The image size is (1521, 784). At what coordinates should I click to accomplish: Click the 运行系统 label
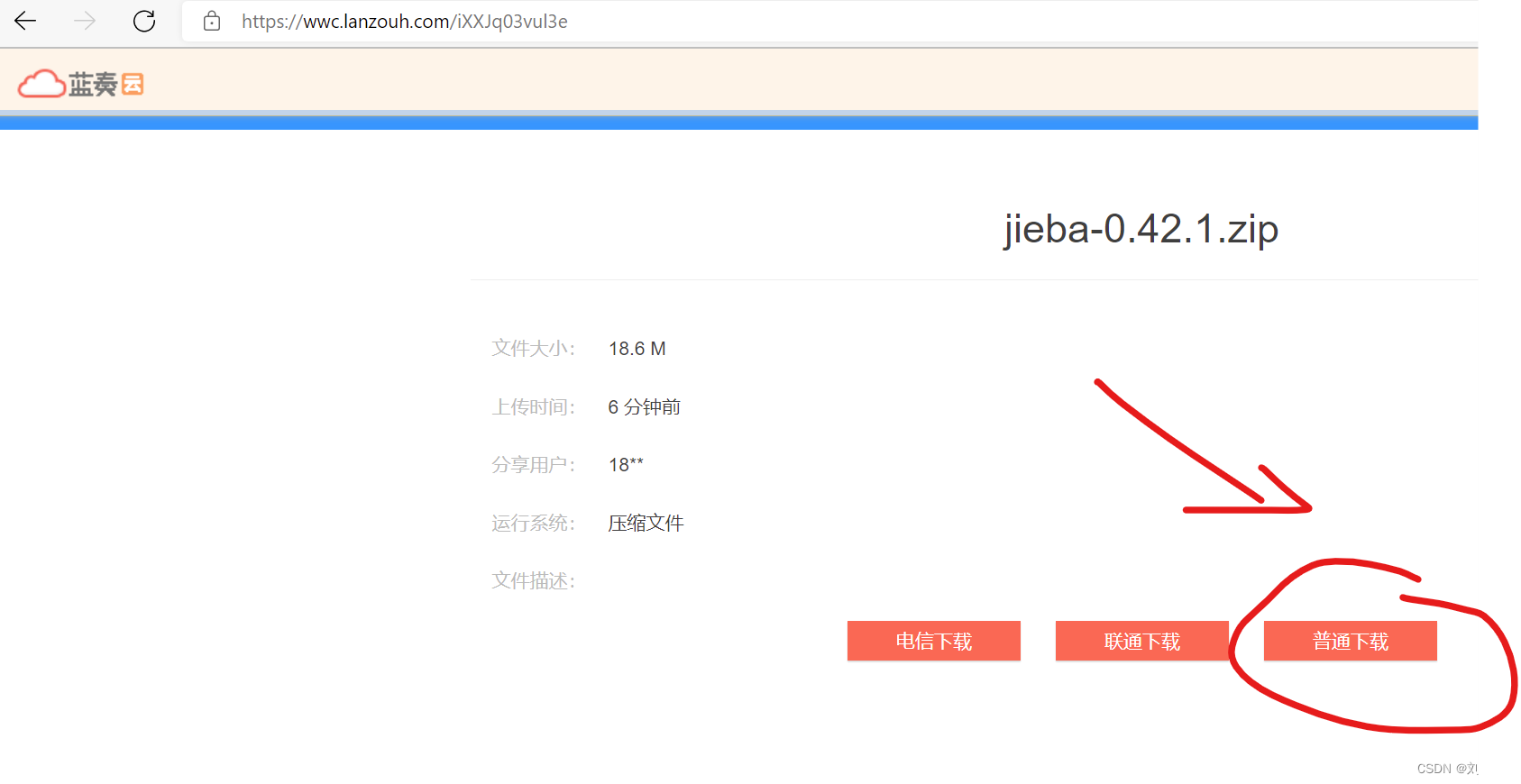tap(533, 524)
